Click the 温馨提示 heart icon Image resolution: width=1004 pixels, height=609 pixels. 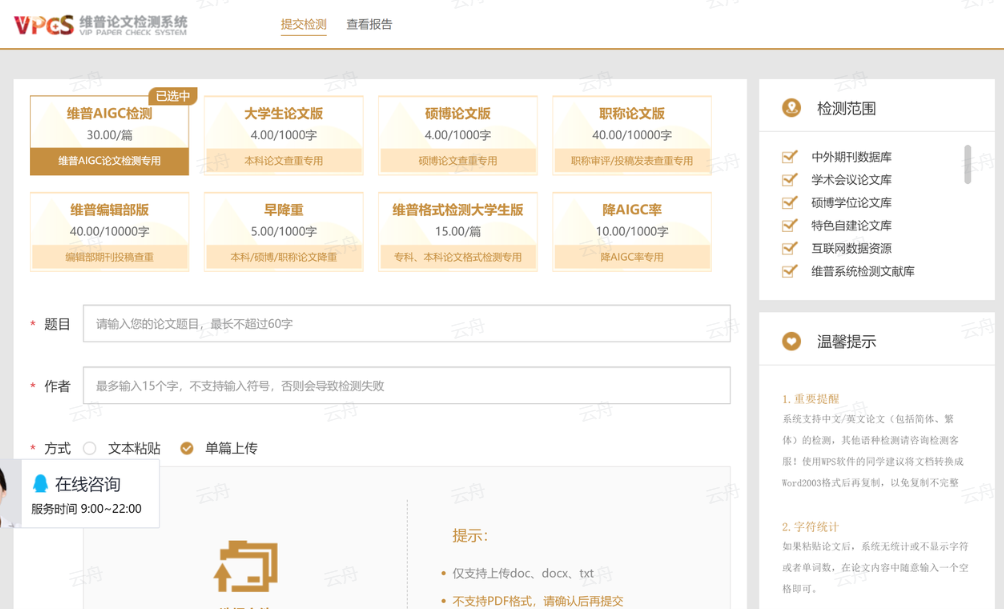(x=791, y=341)
